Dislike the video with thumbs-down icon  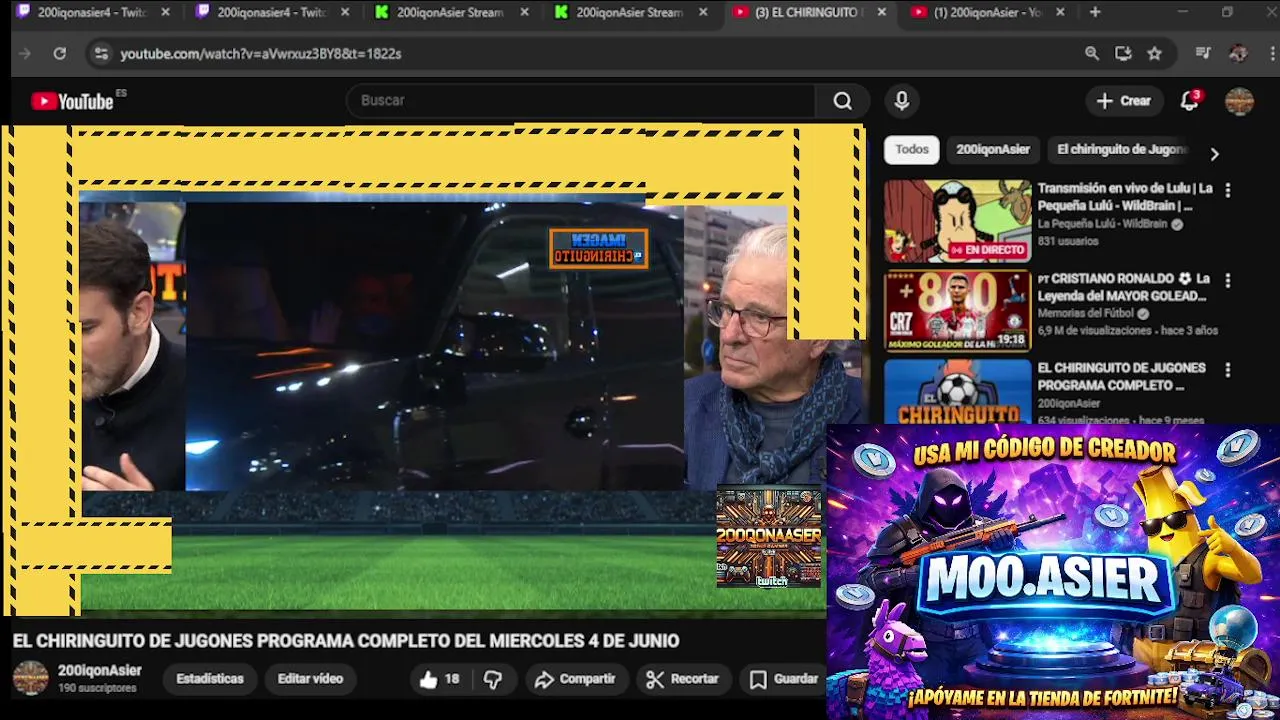click(493, 679)
